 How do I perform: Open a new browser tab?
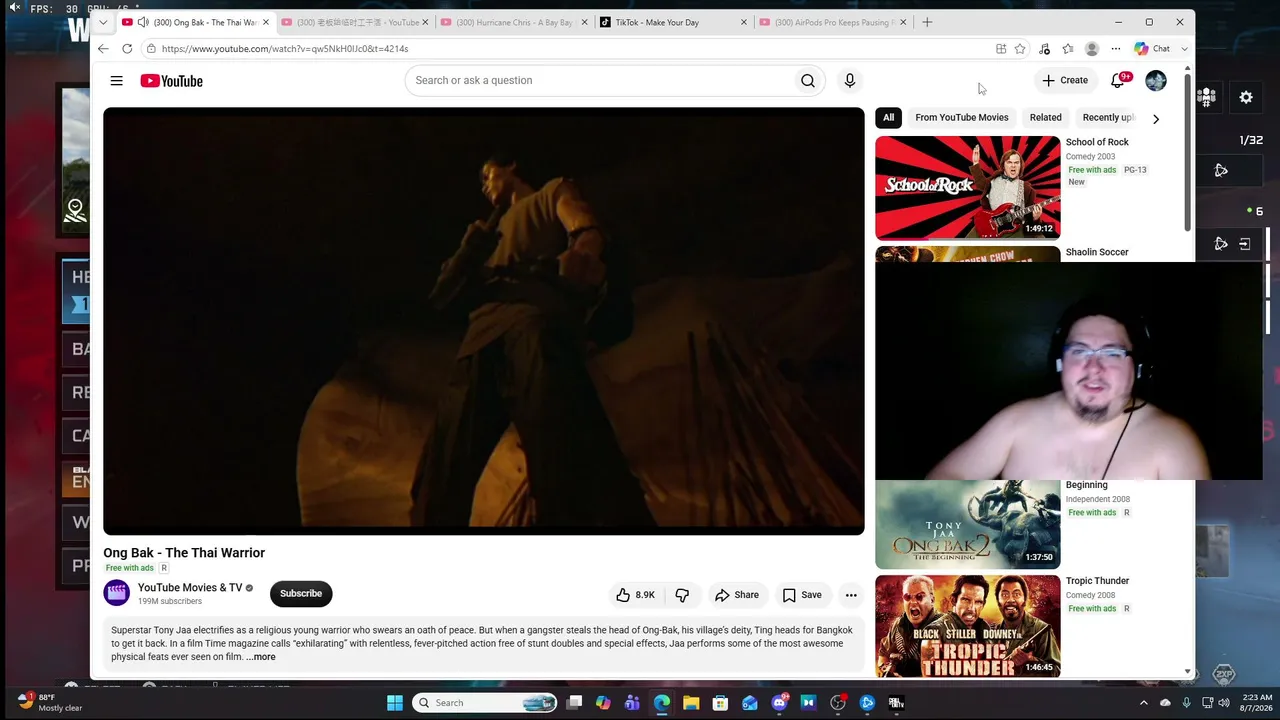coord(927,22)
